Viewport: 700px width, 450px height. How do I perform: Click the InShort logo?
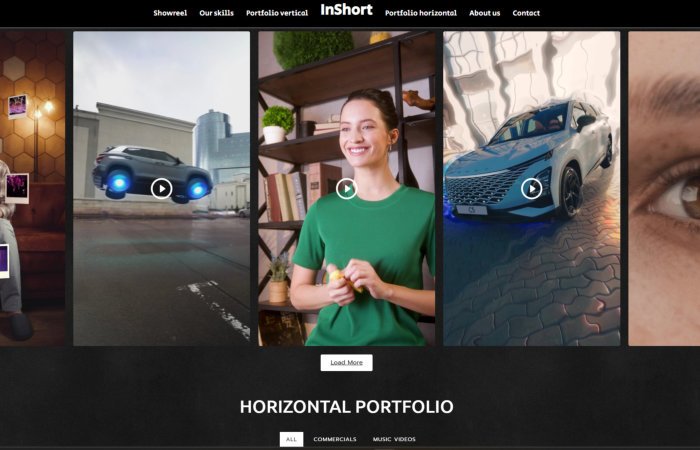pyautogui.click(x=346, y=10)
